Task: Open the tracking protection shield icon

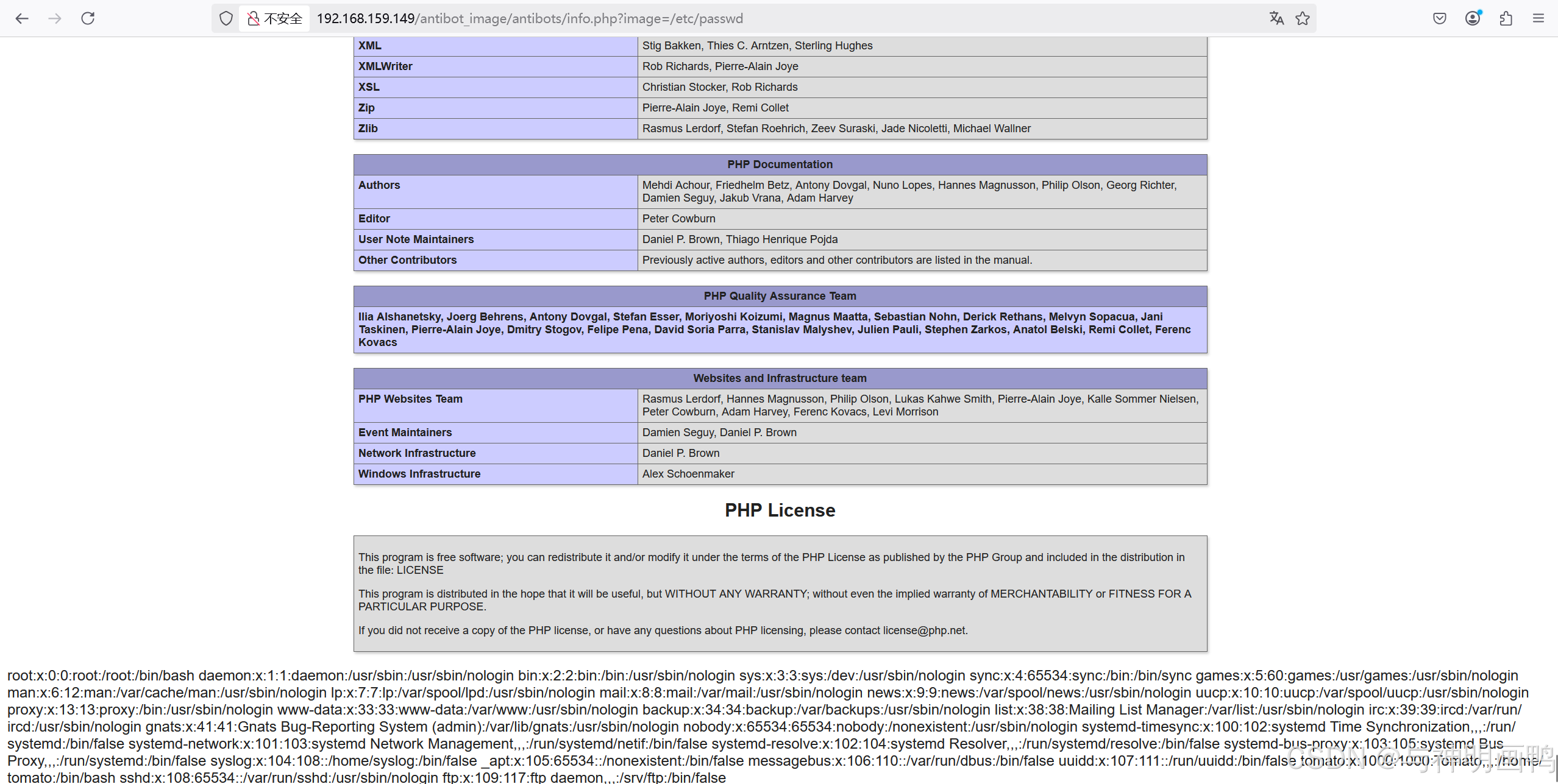Action: (226, 18)
